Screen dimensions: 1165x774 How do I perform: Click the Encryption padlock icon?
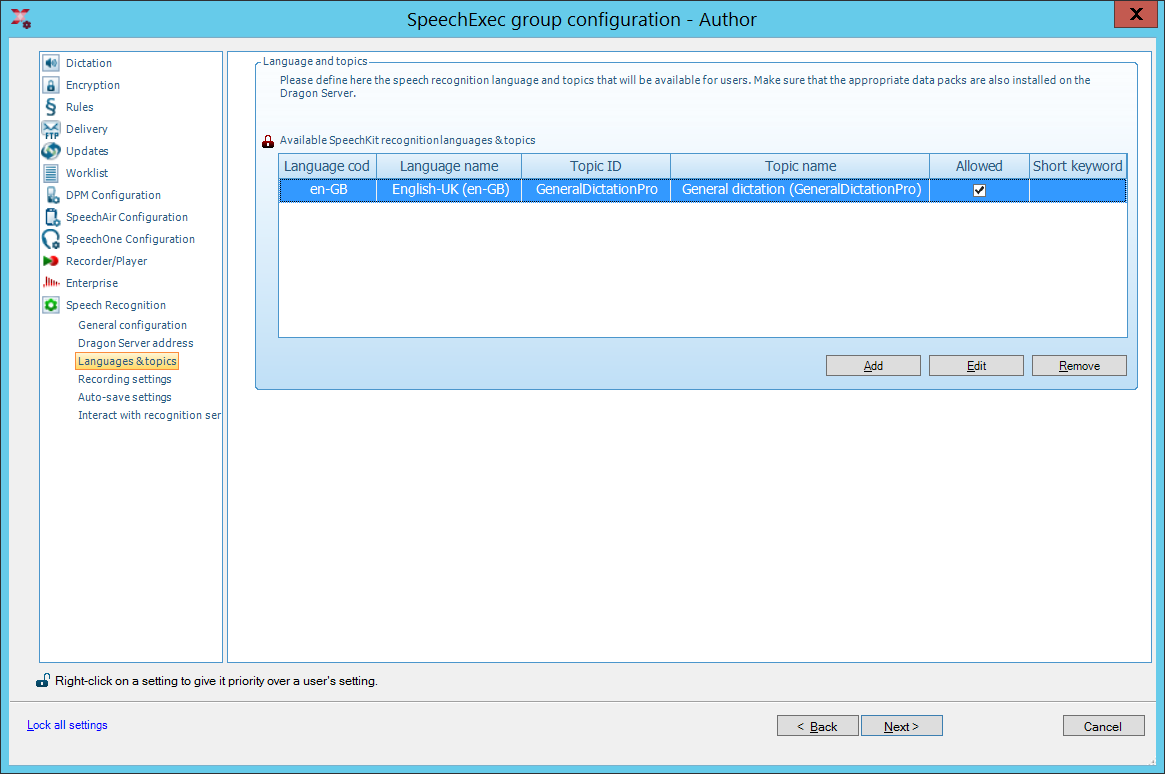click(51, 85)
